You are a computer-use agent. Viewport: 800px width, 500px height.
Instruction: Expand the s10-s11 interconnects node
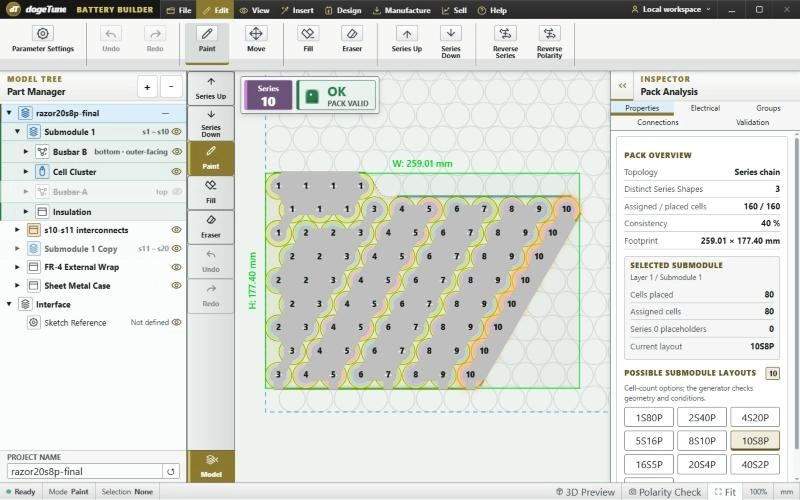pos(17,230)
